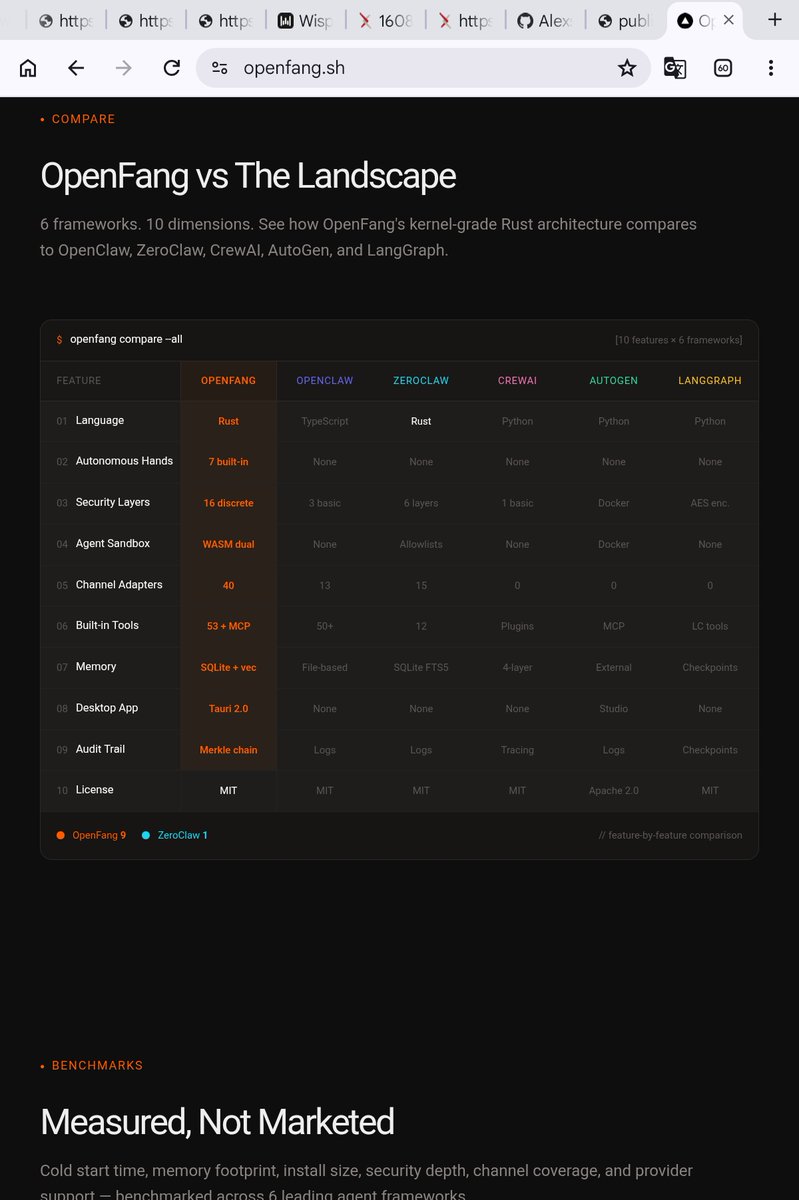Click the Desktop App row label

(x=107, y=708)
